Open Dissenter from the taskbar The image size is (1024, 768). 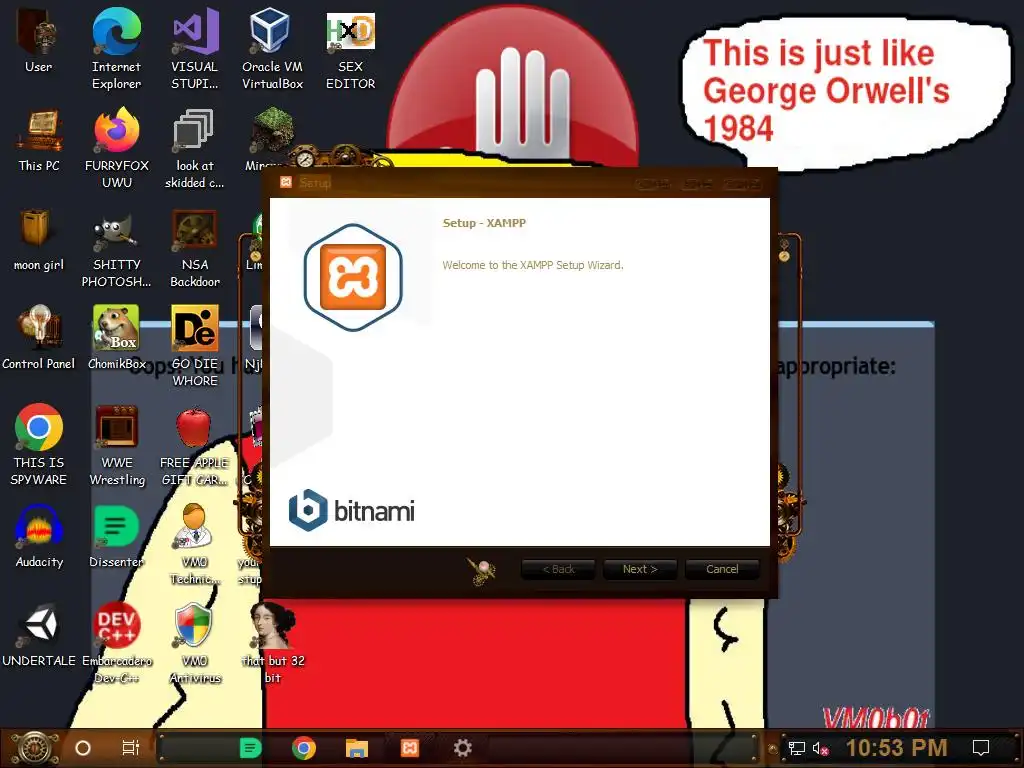pos(250,748)
